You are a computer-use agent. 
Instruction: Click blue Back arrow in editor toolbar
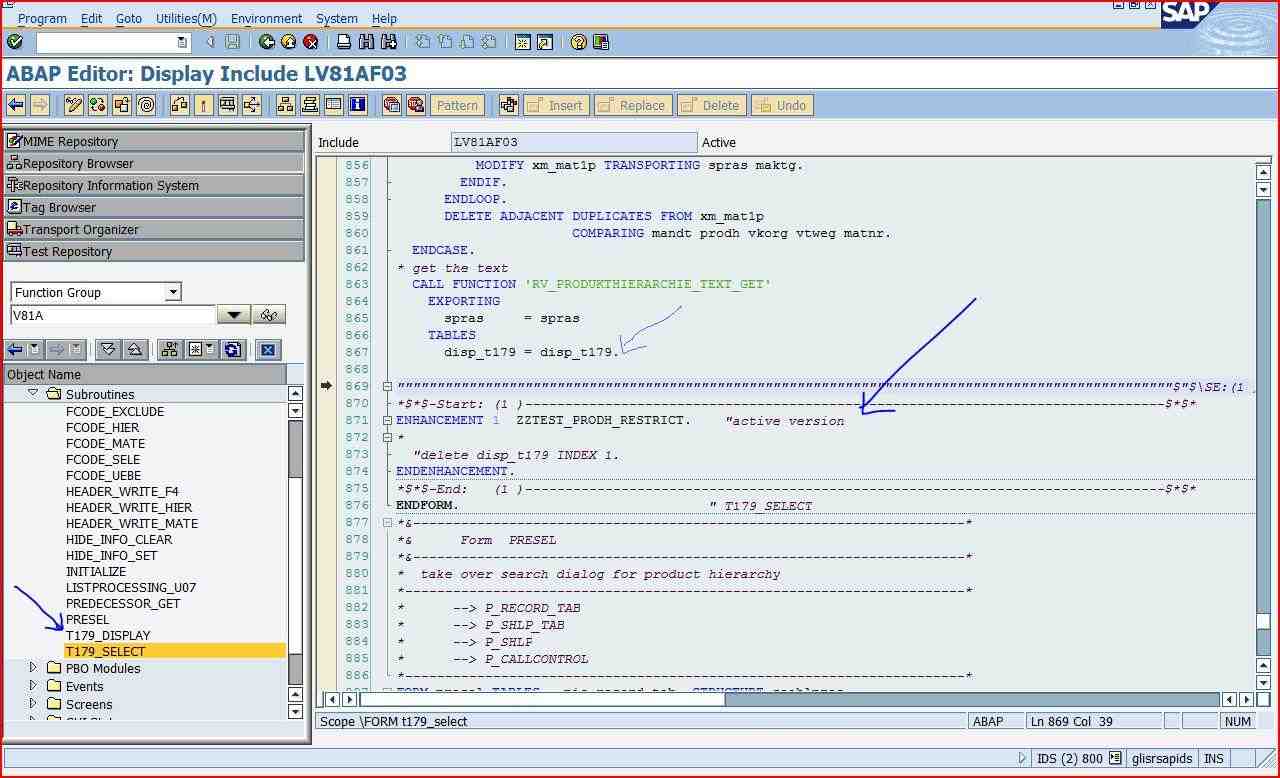coord(16,105)
